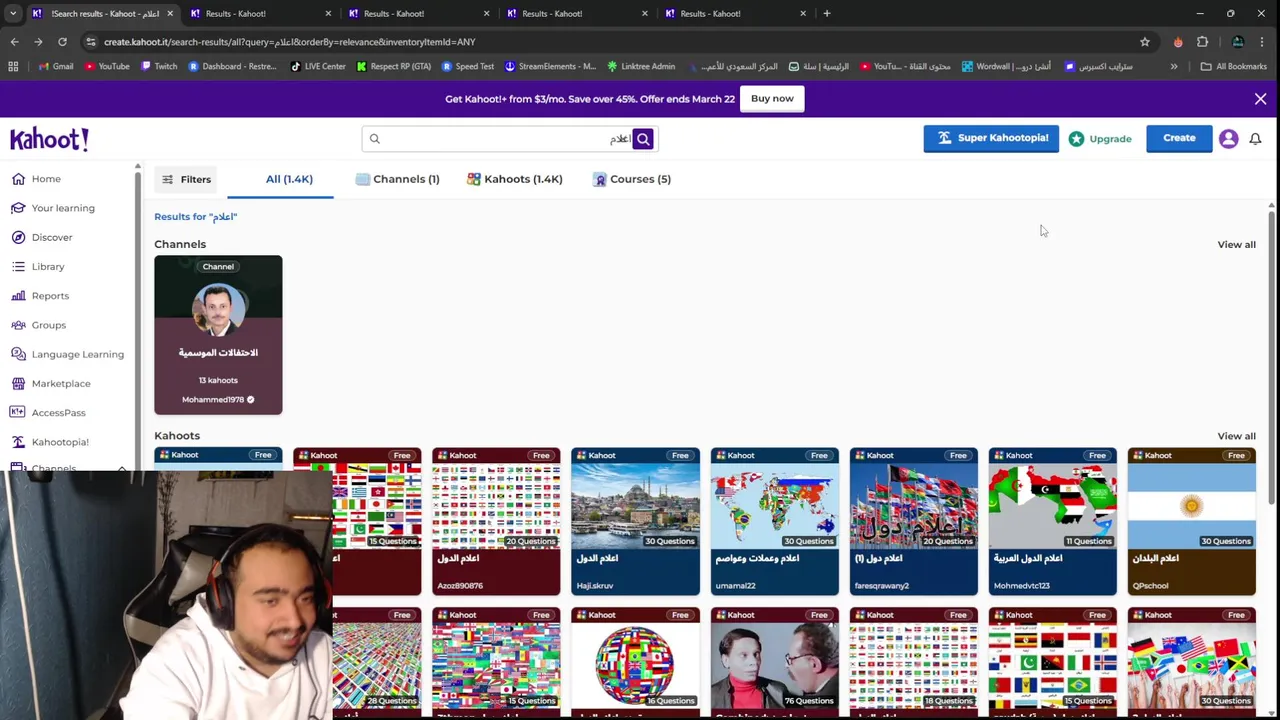Screen dimensions: 1280x720
Task: Open kahoot by Azoz890876
Action: (x=496, y=521)
